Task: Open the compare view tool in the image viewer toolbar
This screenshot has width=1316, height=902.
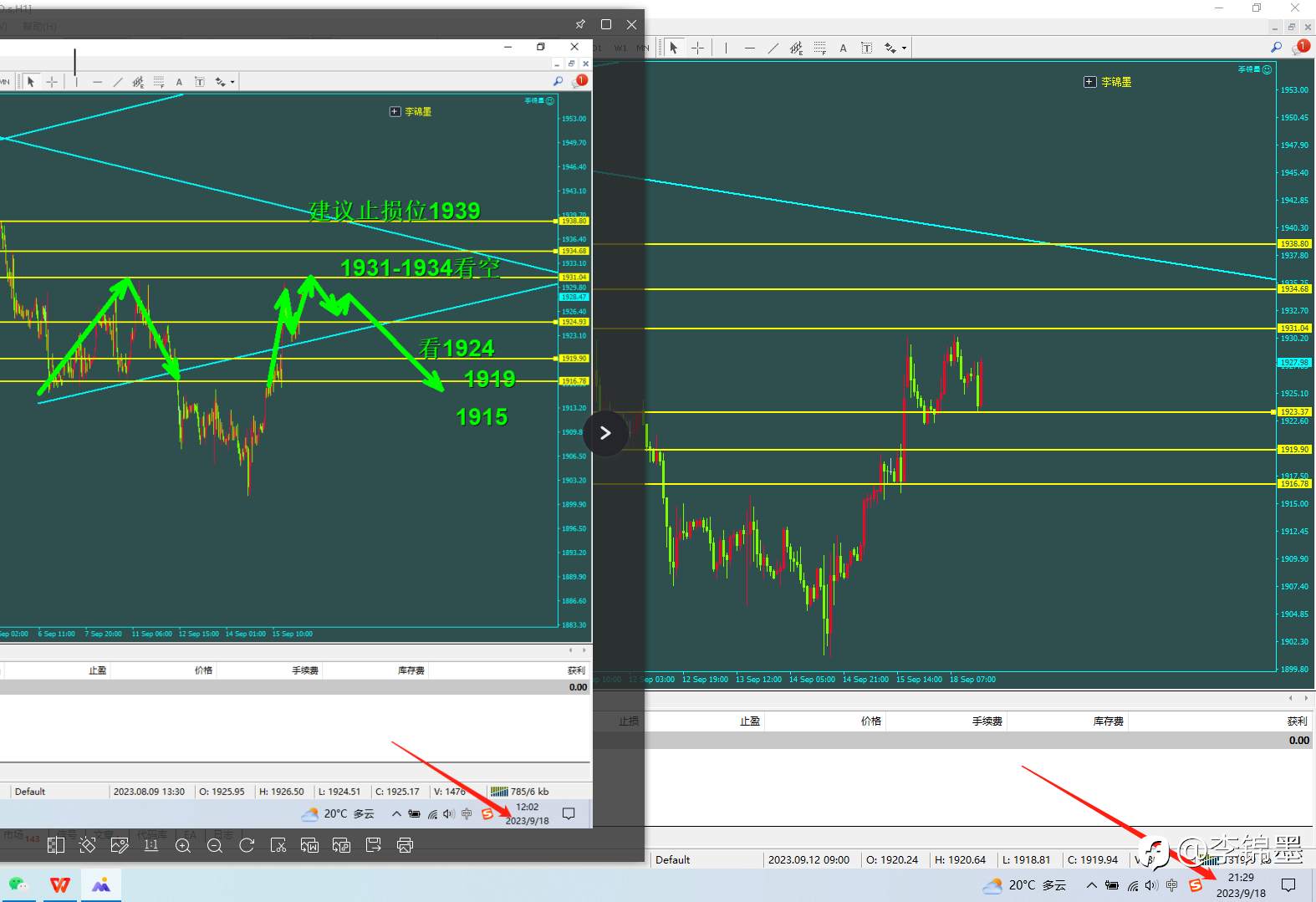Action: (56, 845)
